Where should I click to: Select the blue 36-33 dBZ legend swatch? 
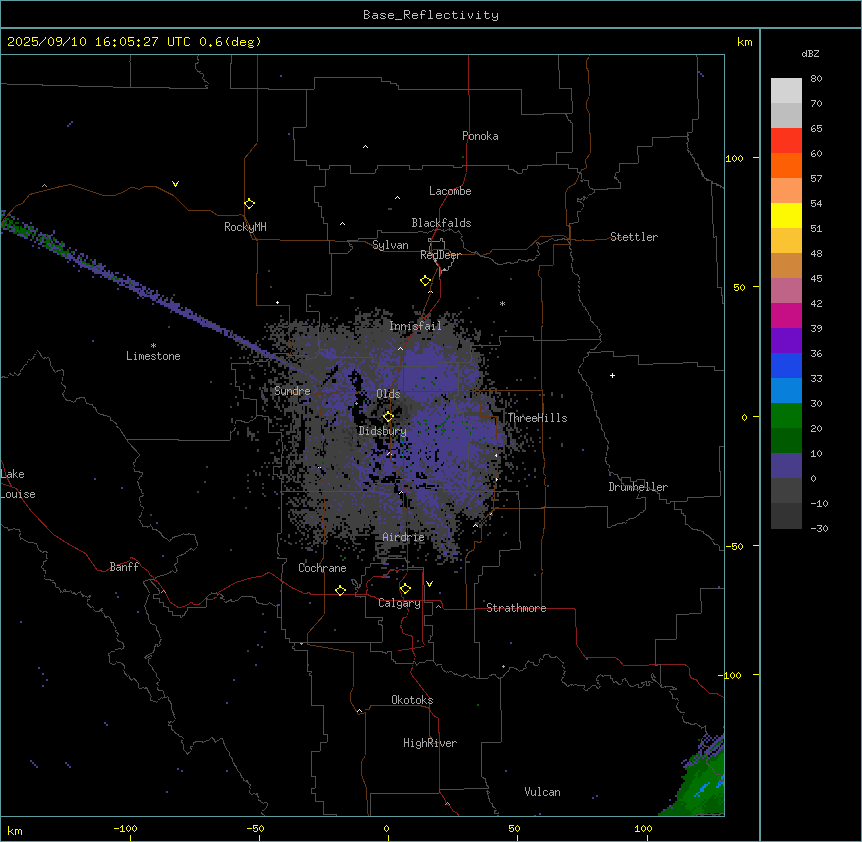[x=786, y=365]
